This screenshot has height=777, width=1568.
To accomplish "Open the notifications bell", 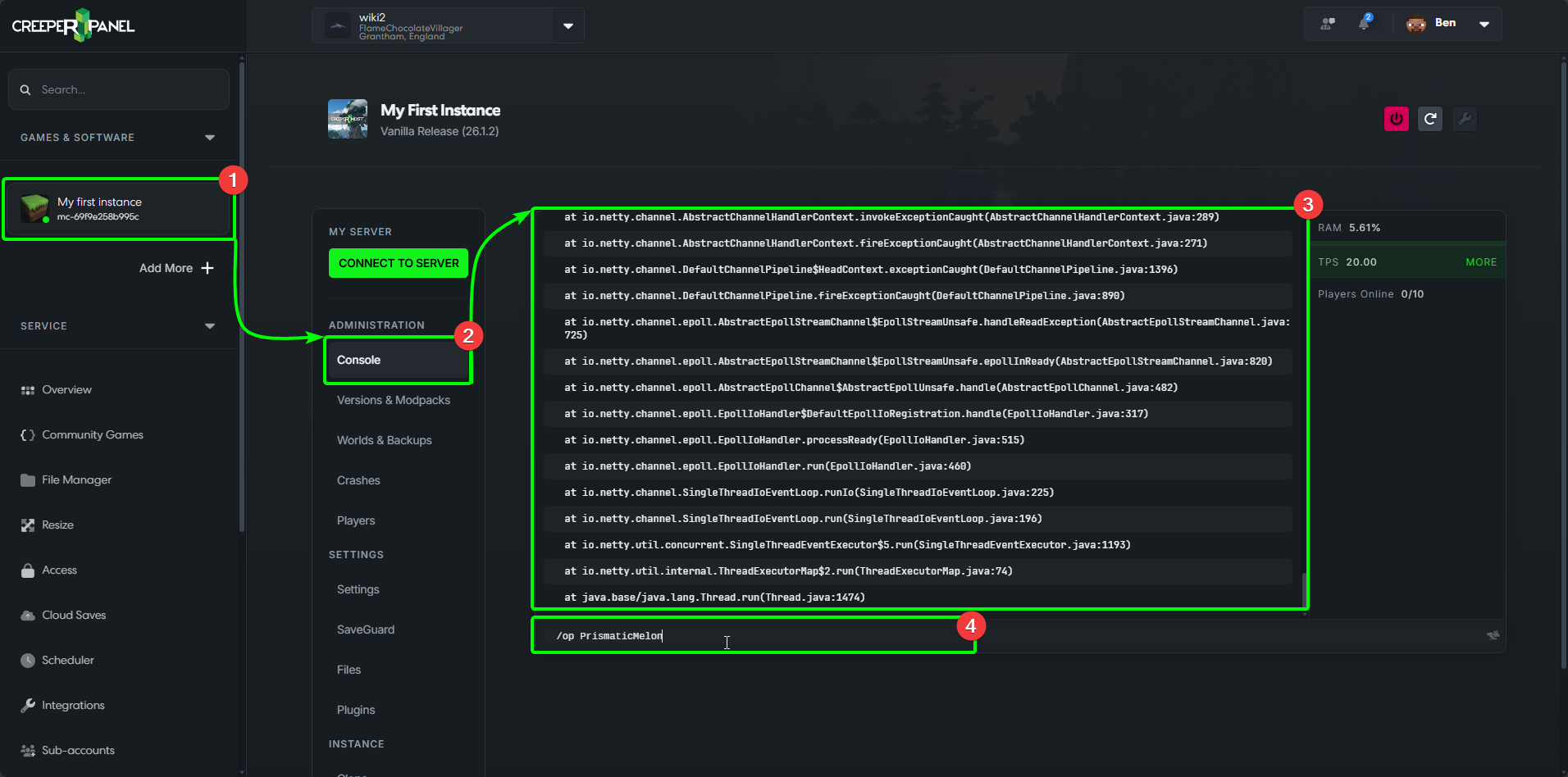I will pyautogui.click(x=1365, y=23).
